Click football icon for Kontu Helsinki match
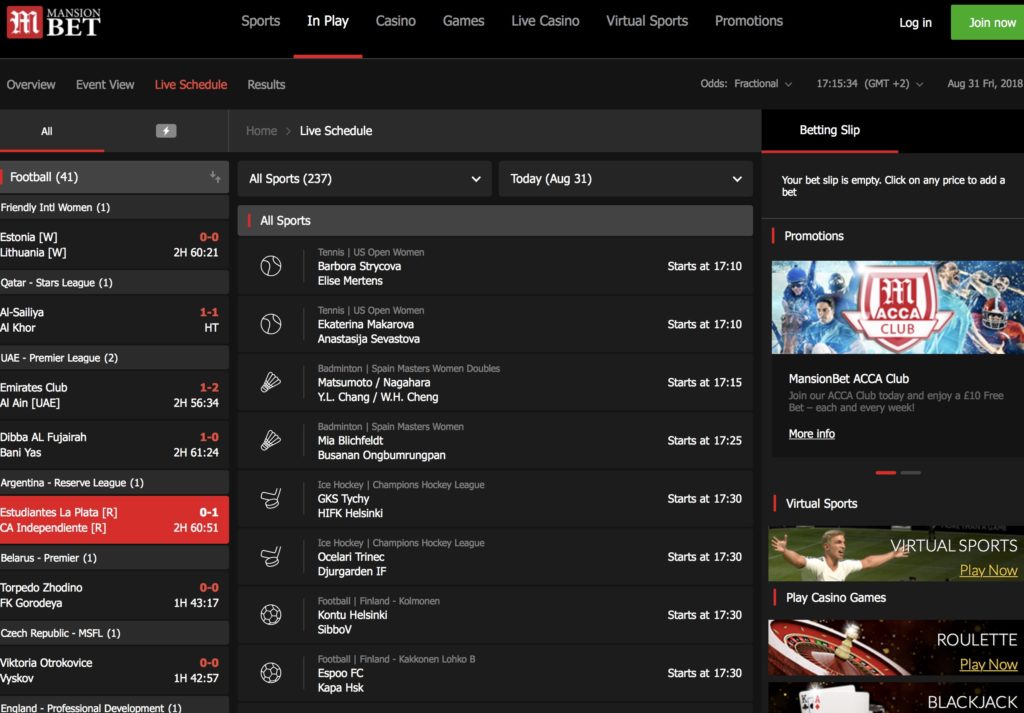Viewport: 1024px width, 713px height. pyautogui.click(x=271, y=615)
